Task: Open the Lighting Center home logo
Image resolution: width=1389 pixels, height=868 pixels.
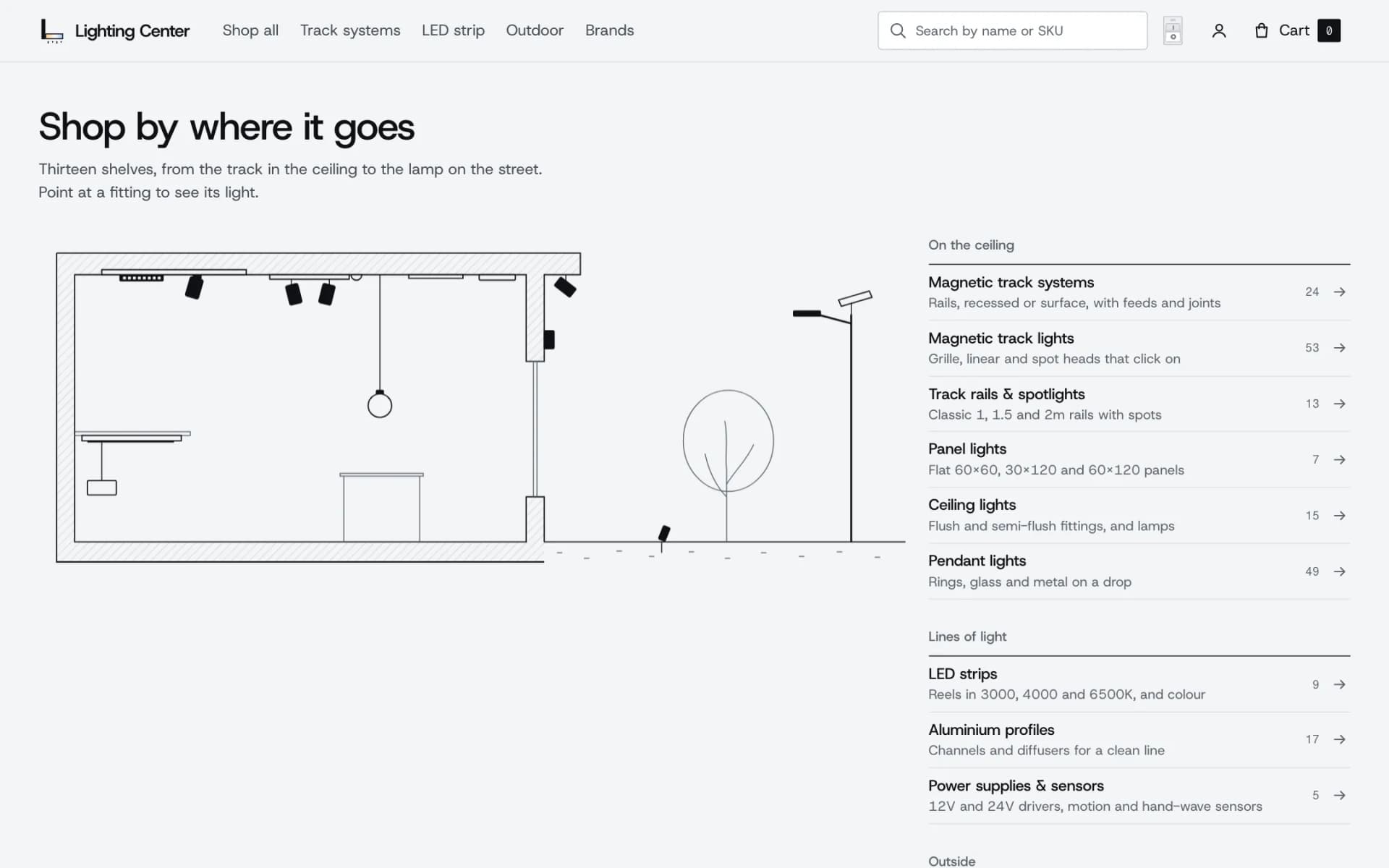Action: point(115,30)
